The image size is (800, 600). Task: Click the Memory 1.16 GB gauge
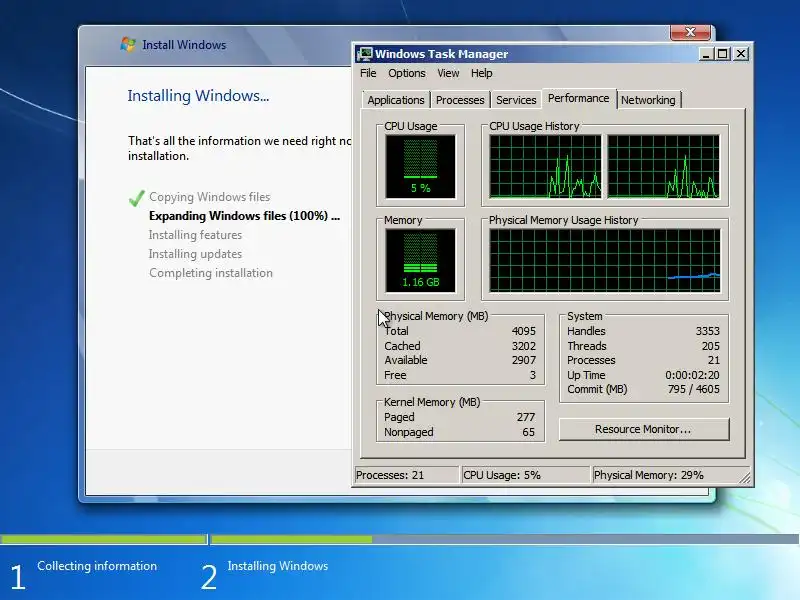pyautogui.click(x=420, y=260)
